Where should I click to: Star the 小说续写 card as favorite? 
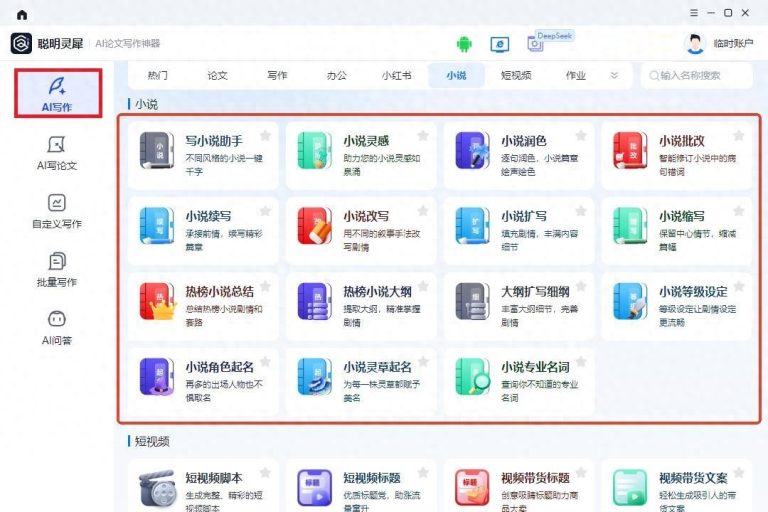[265, 211]
